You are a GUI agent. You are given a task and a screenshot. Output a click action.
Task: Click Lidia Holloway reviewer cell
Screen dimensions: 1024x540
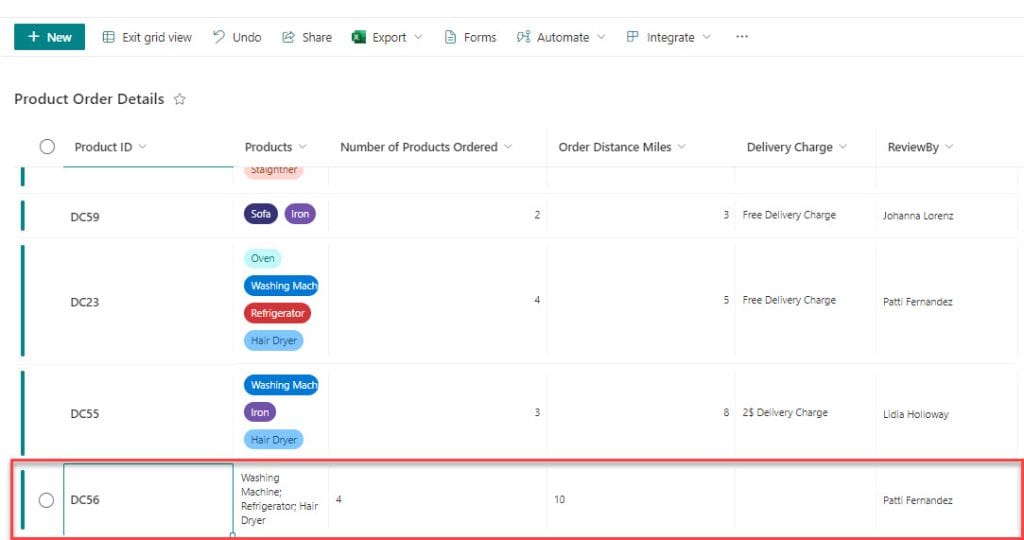916,414
